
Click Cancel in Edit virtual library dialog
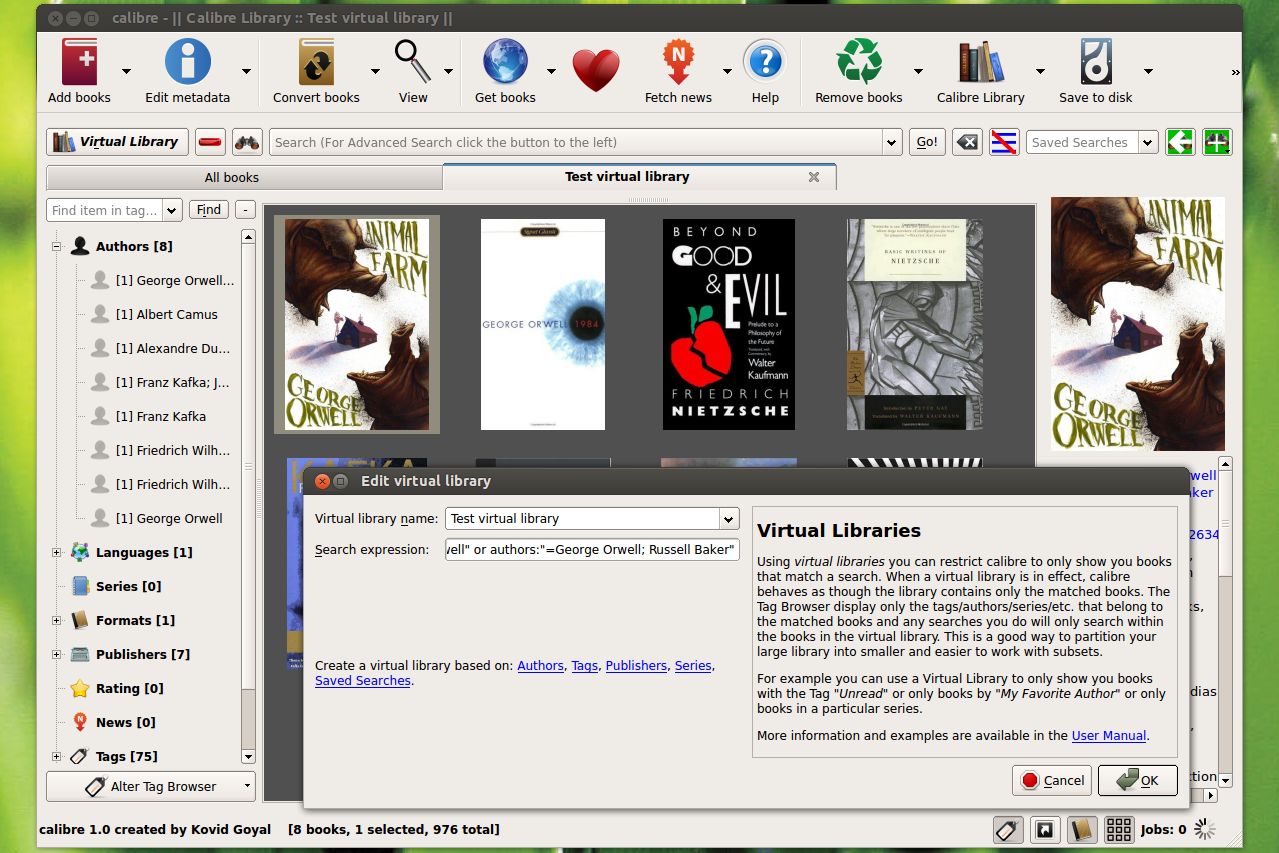[x=1051, y=781]
